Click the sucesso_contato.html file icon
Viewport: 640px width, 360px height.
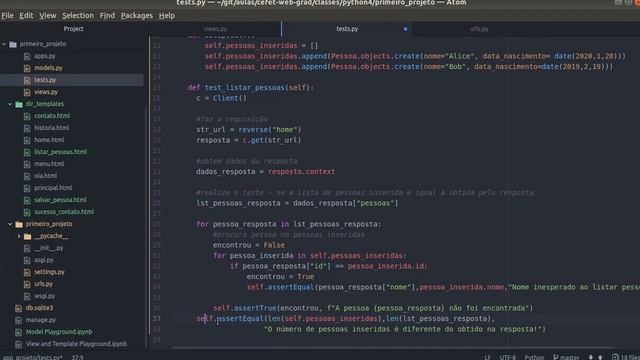click(x=27, y=212)
